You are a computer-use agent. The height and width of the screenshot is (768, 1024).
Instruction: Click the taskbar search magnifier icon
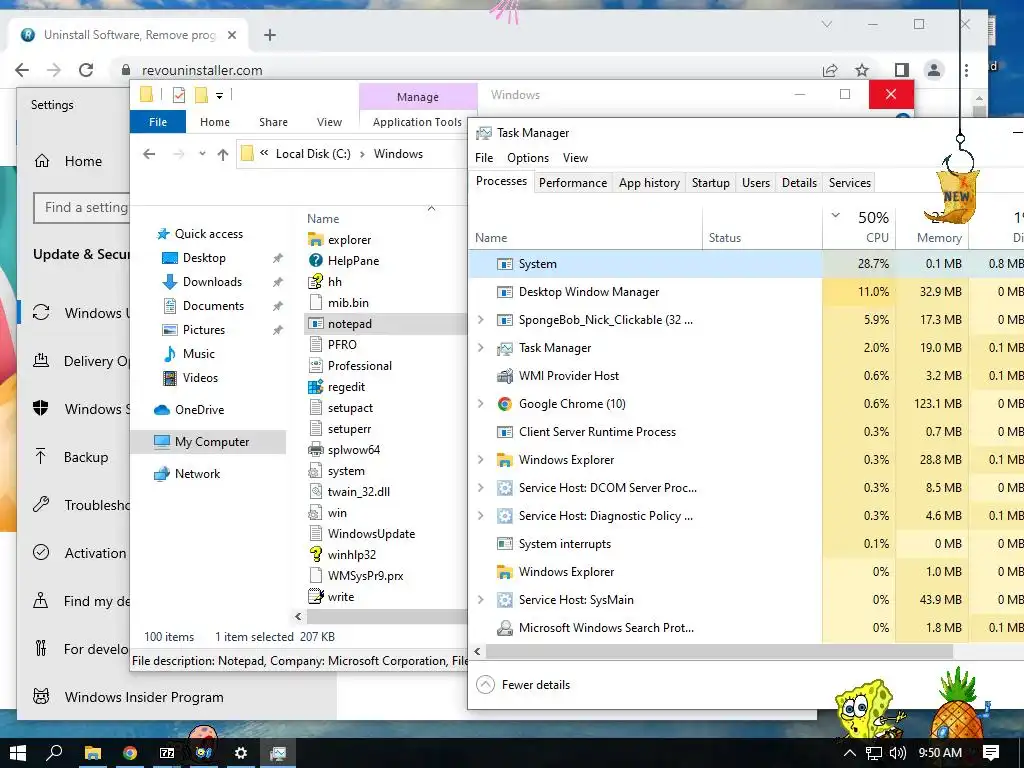point(55,753)
